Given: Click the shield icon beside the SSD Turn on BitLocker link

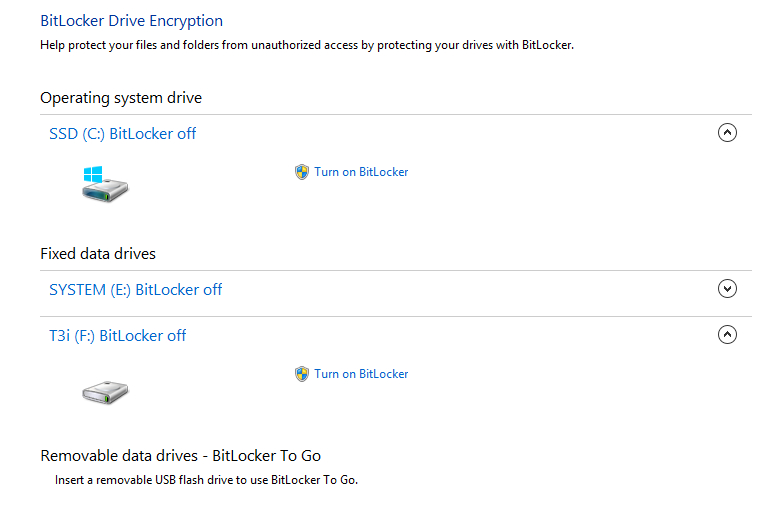Looking at the screenshot, I should coord(302,172).
